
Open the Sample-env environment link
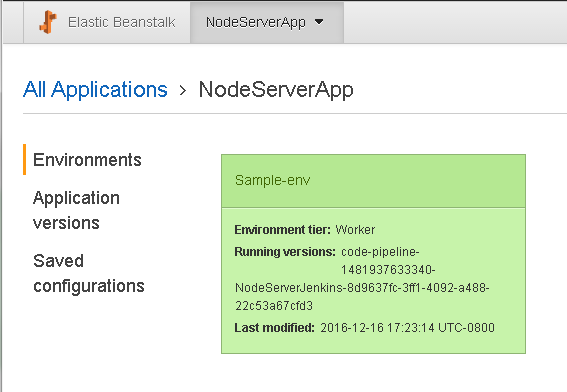[272, 180]
